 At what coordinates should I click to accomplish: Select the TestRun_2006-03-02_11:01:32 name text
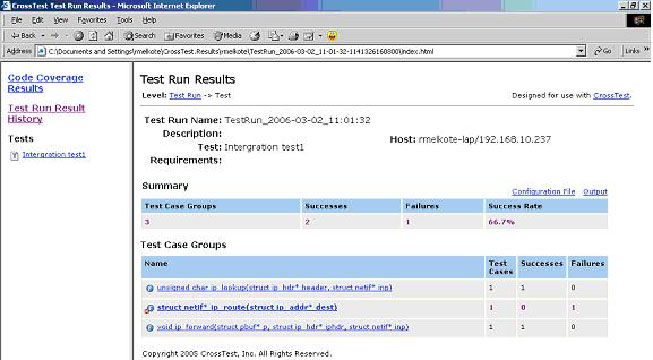(x=297, y=120)
